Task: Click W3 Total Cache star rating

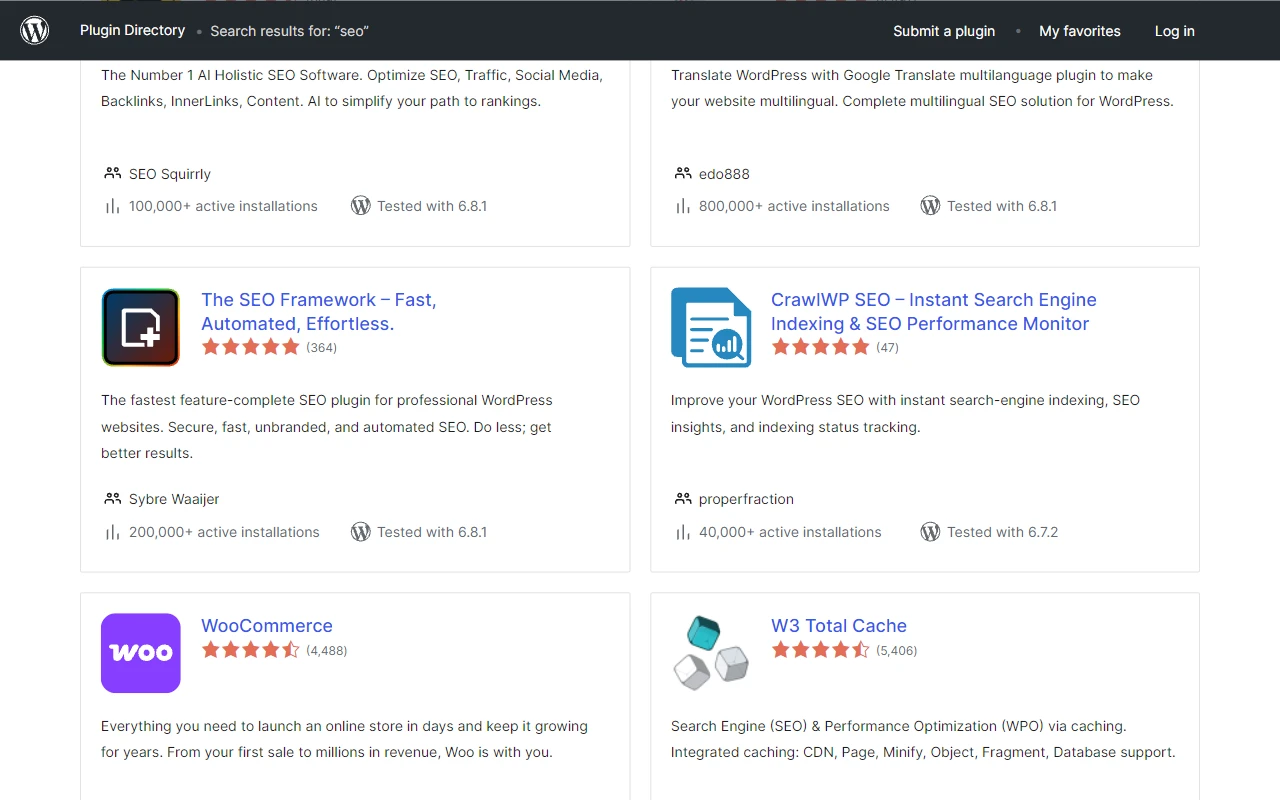Action: 820,650
